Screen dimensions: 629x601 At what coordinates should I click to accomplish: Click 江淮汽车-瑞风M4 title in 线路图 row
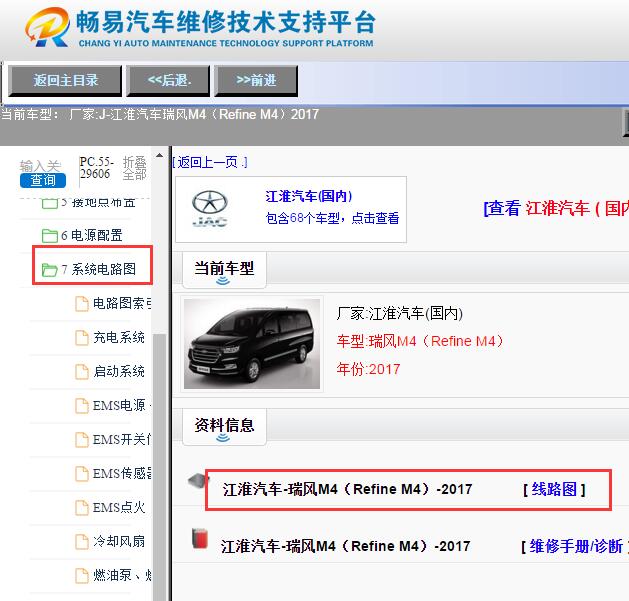(347, 489)
